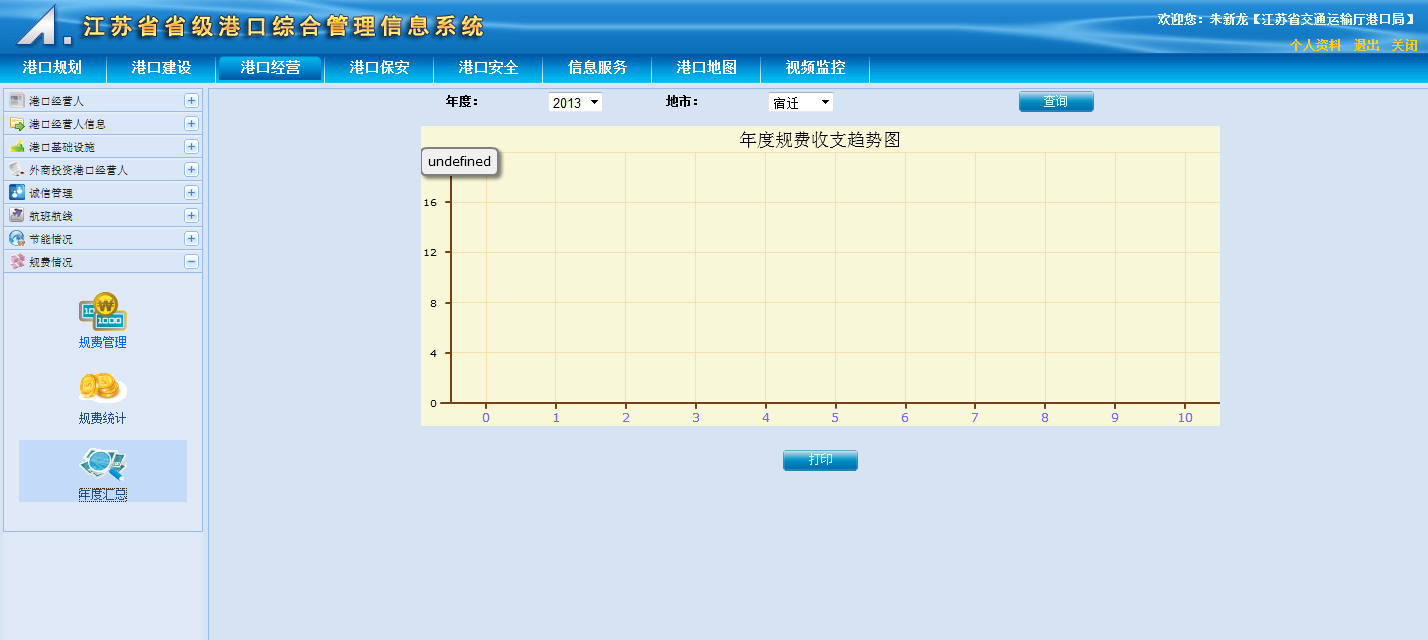1428x640 pixels.
Task: Open the 年度 year dropdown
Action: click(x=575, y=102)
